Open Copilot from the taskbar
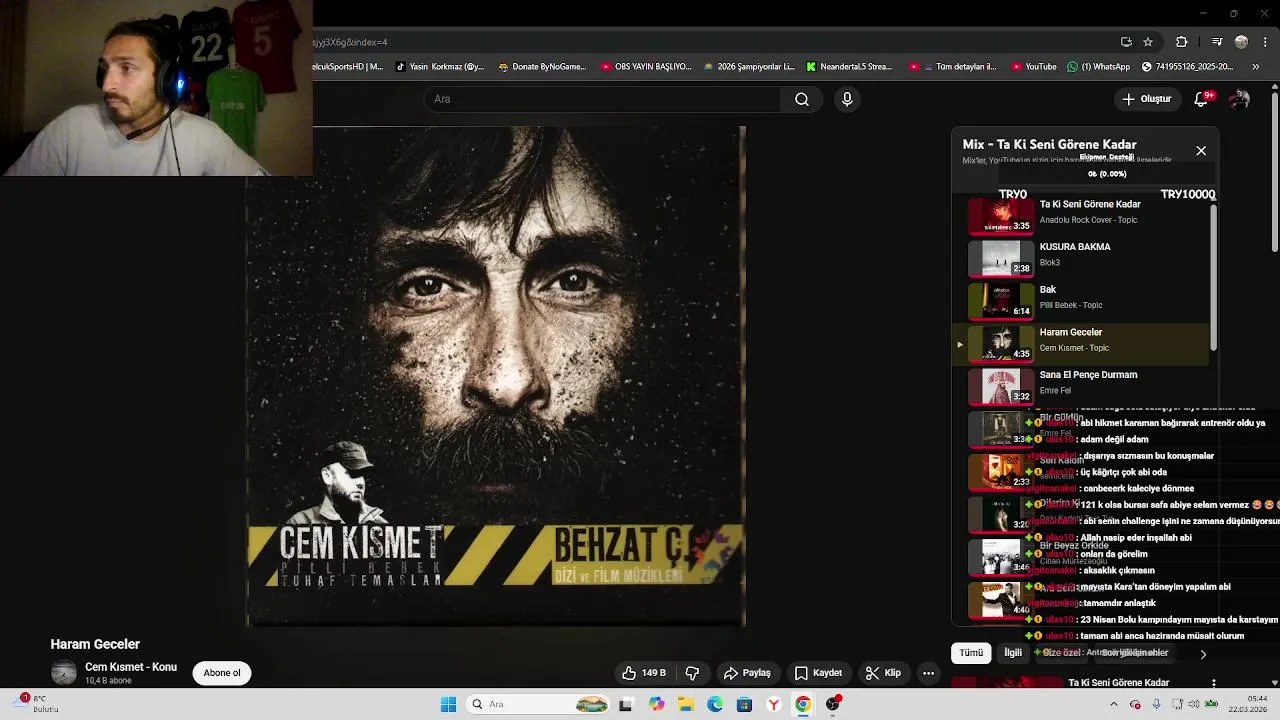Screen dimensions: 1280x720 point(656,705)
